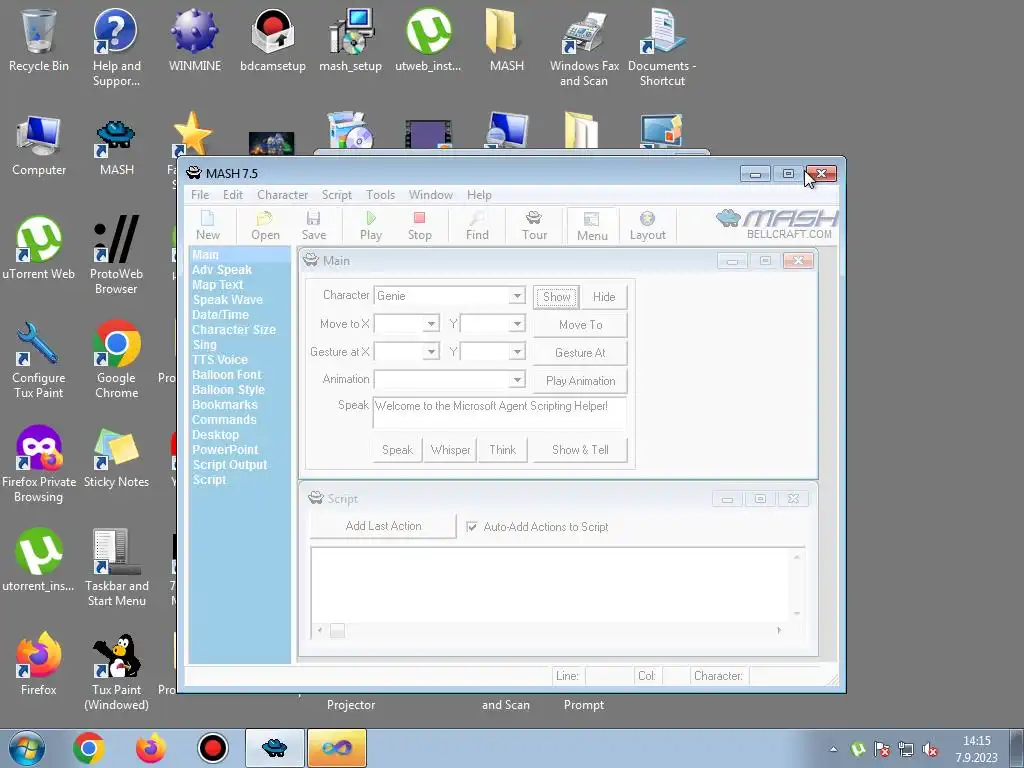The image size is (1024, 768).
Task: Select Speak Wave in the sidebar
Action: point(227,300)
